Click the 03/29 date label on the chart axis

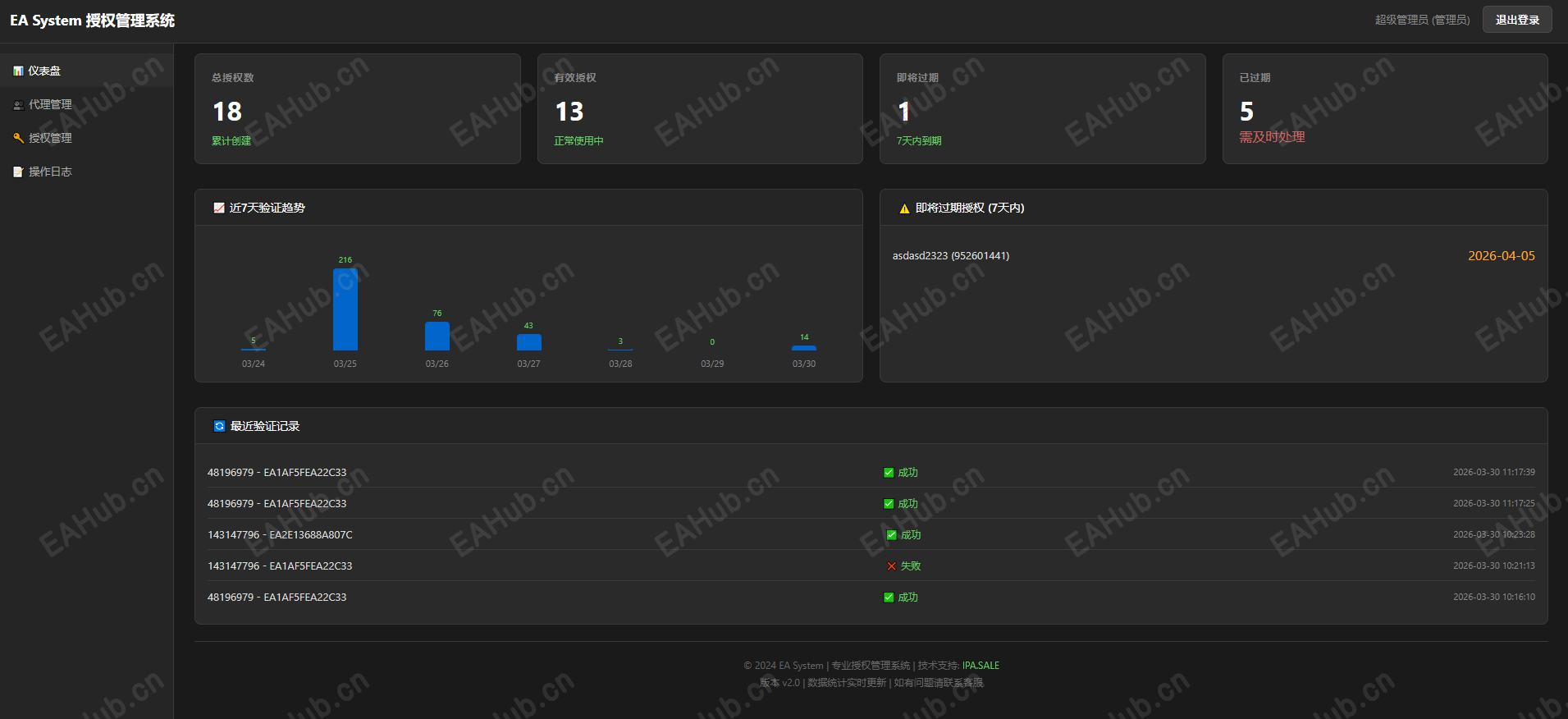click(x=712, y=364)
